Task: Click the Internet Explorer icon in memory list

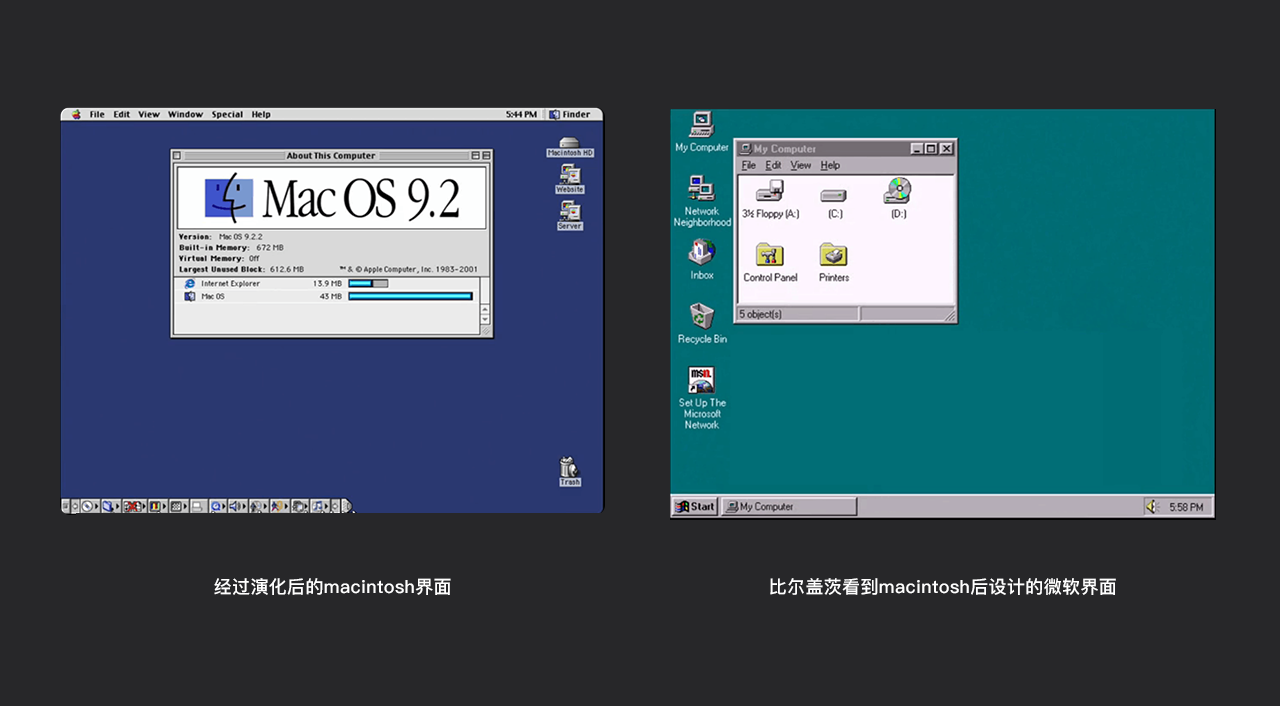Action: 190,283
